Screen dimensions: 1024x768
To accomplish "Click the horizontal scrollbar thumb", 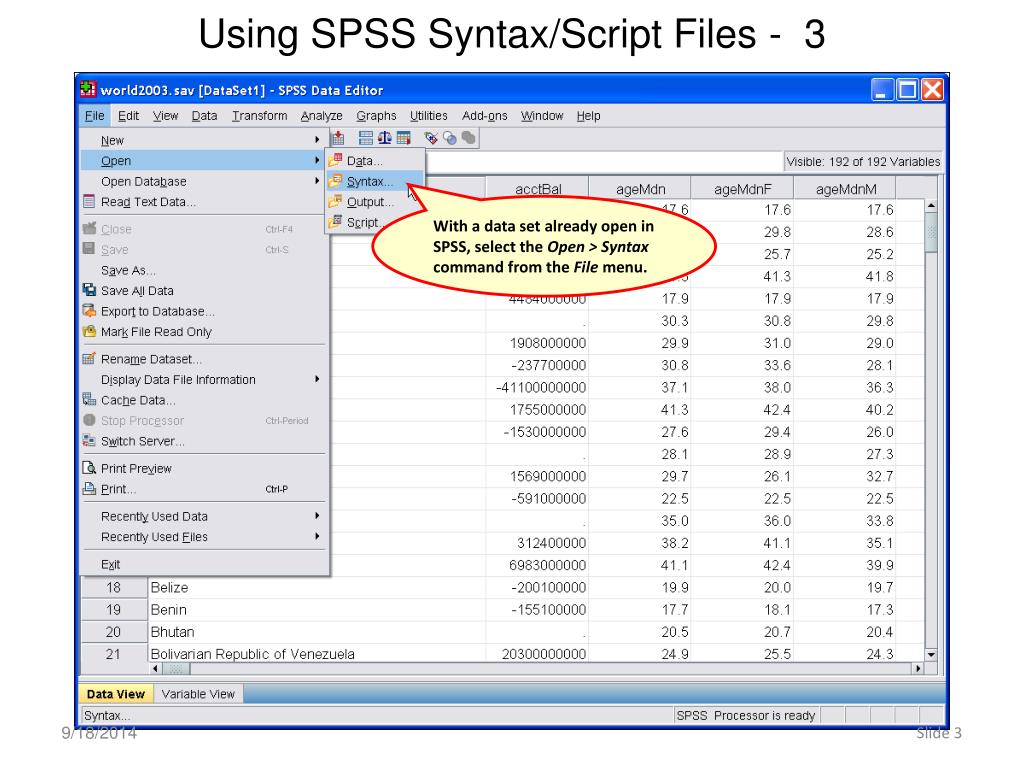I will (x=176, y=669).
